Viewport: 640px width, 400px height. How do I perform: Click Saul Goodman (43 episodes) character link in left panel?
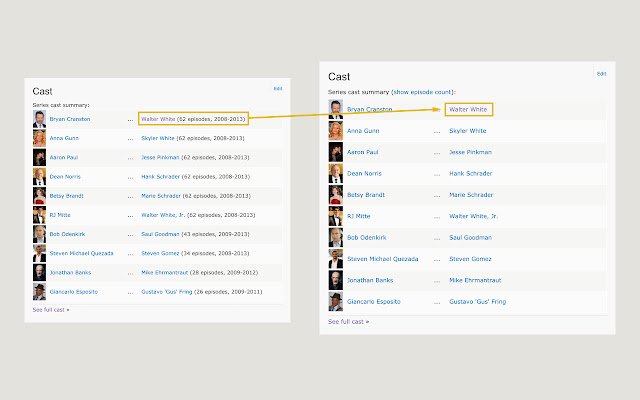160,234
